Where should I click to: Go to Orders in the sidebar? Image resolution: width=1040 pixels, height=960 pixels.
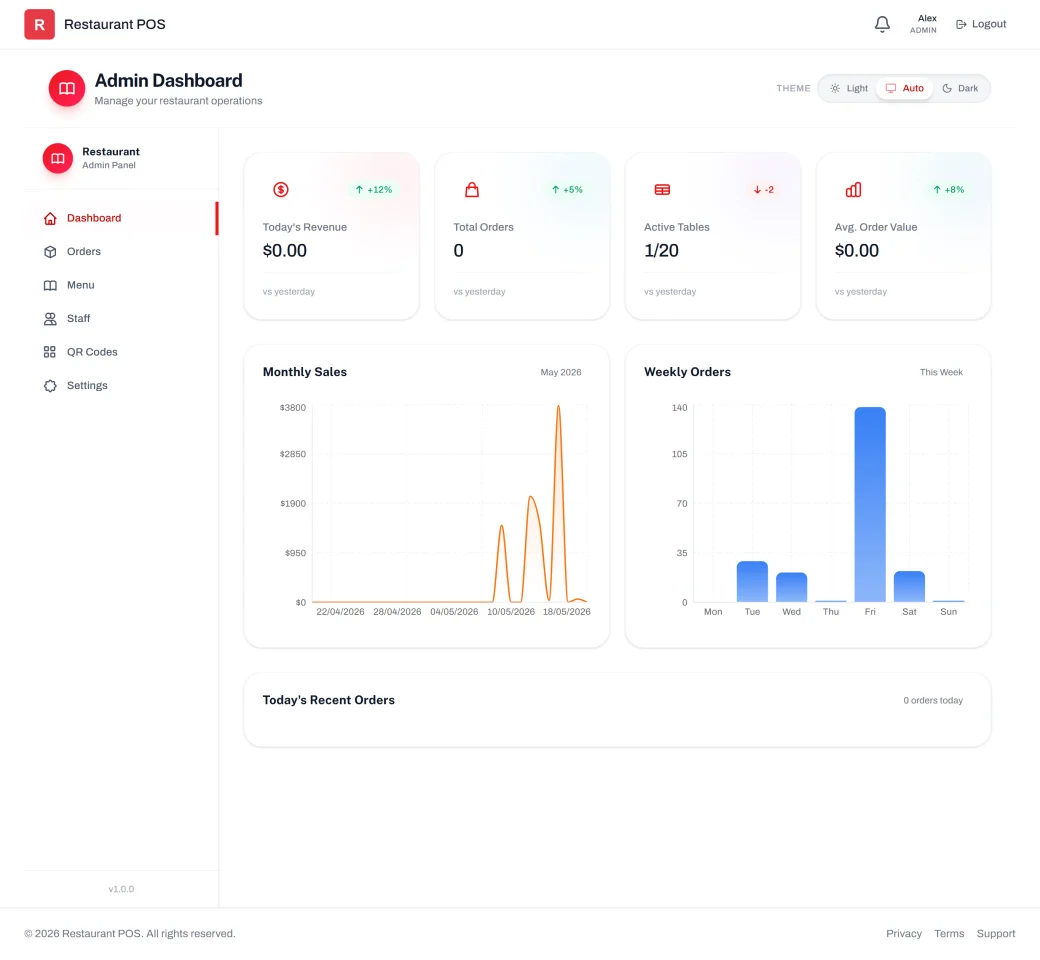click(x=121, y=252)
